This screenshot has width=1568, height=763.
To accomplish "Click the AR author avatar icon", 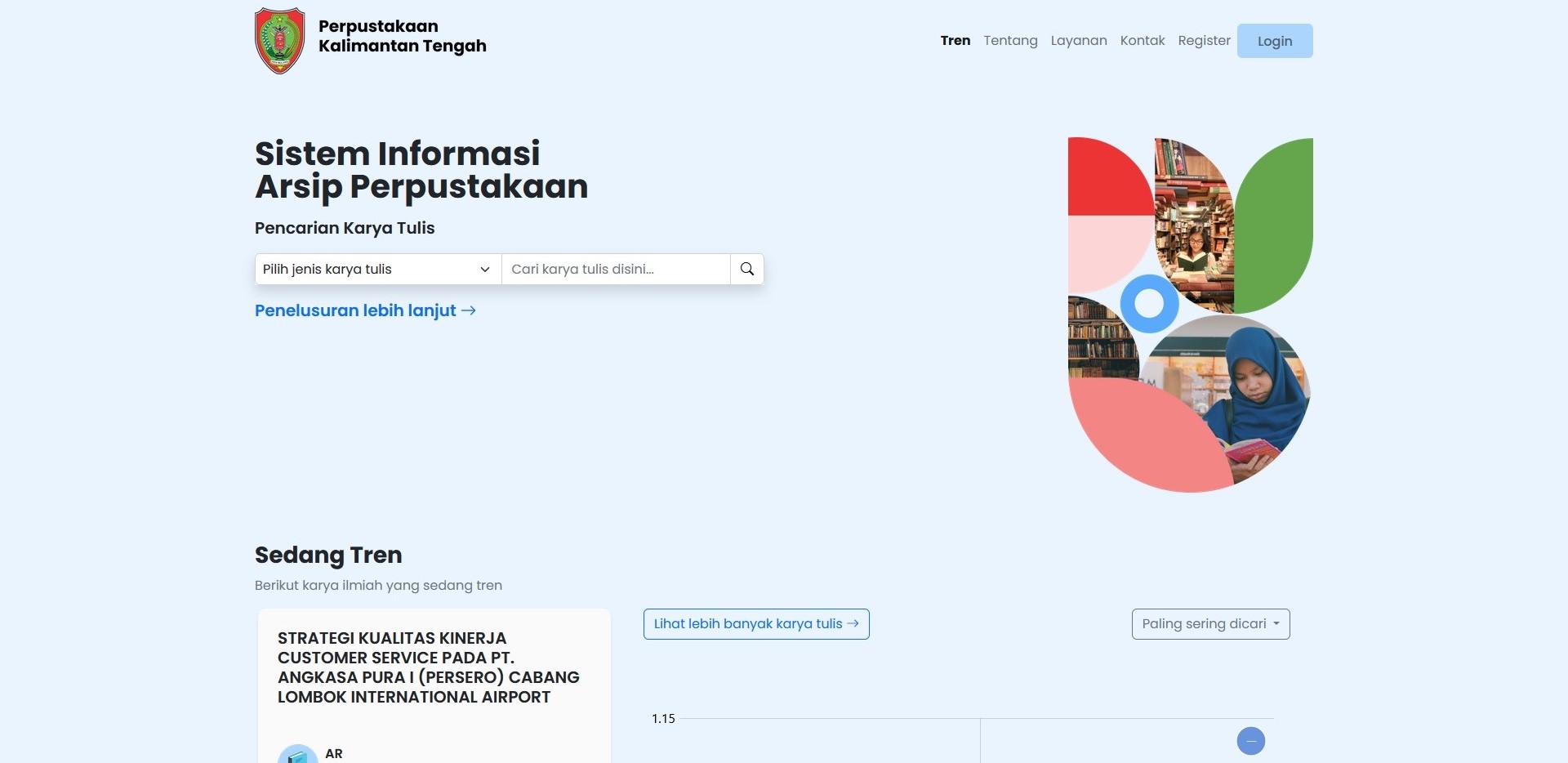I will click(298, 754).
